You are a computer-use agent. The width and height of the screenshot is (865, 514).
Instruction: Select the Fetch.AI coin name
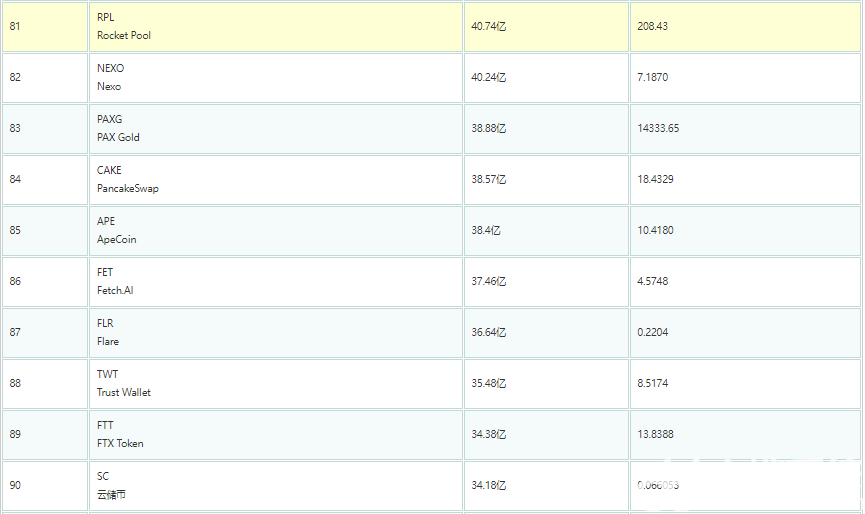pyautogui.click(x=115, y=290)
